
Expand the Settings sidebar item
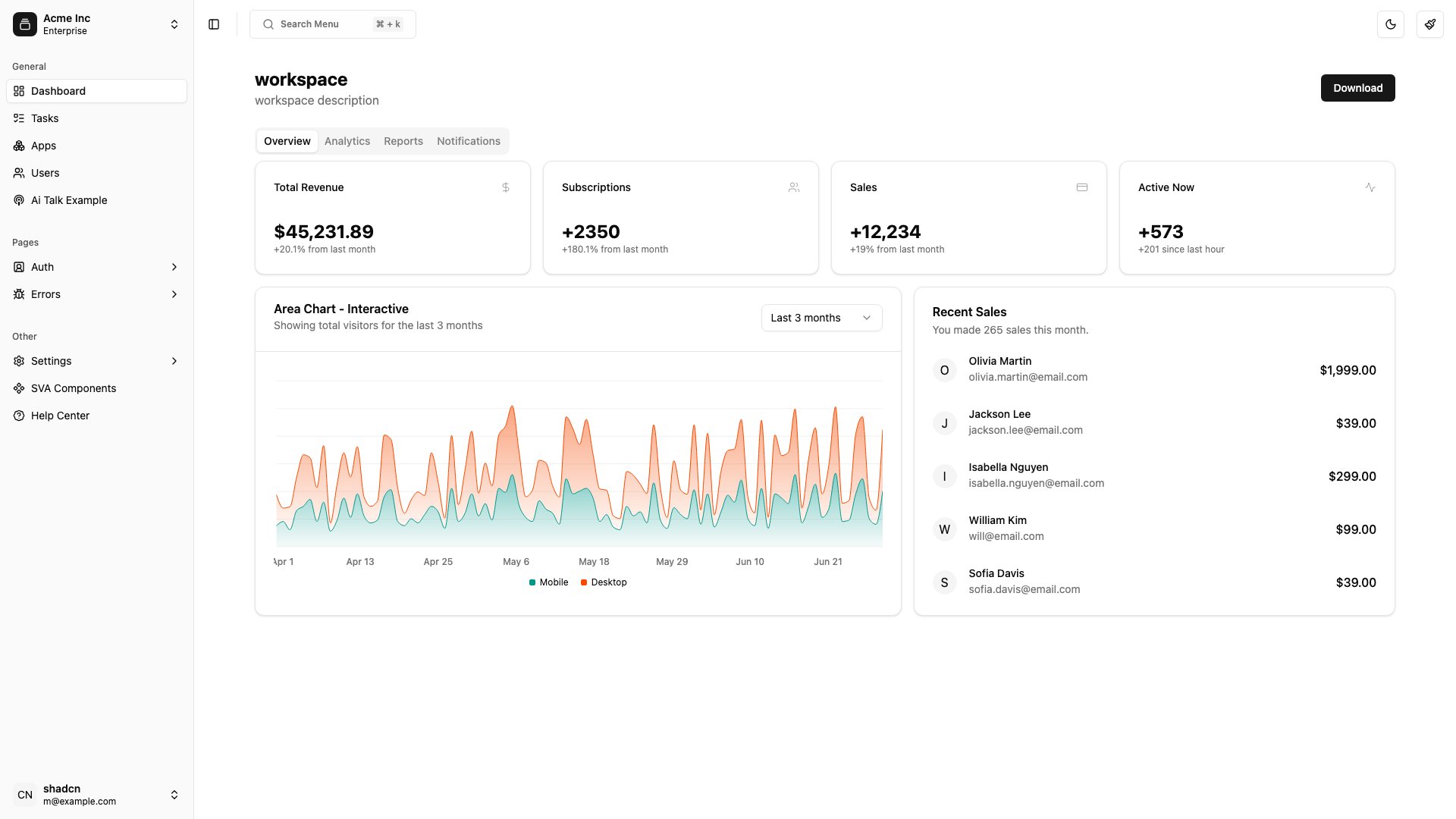click(x=97, y=361)
